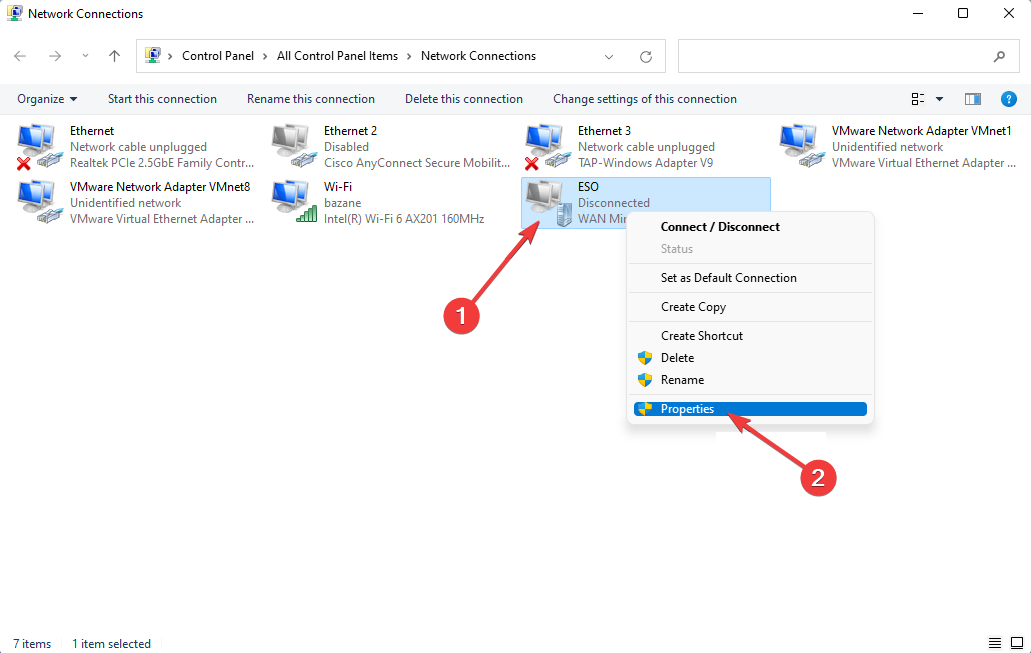This screenshot has width=1031, height=653.
Task: Choose Properties from the context menu
Action: tap(688, 409)
